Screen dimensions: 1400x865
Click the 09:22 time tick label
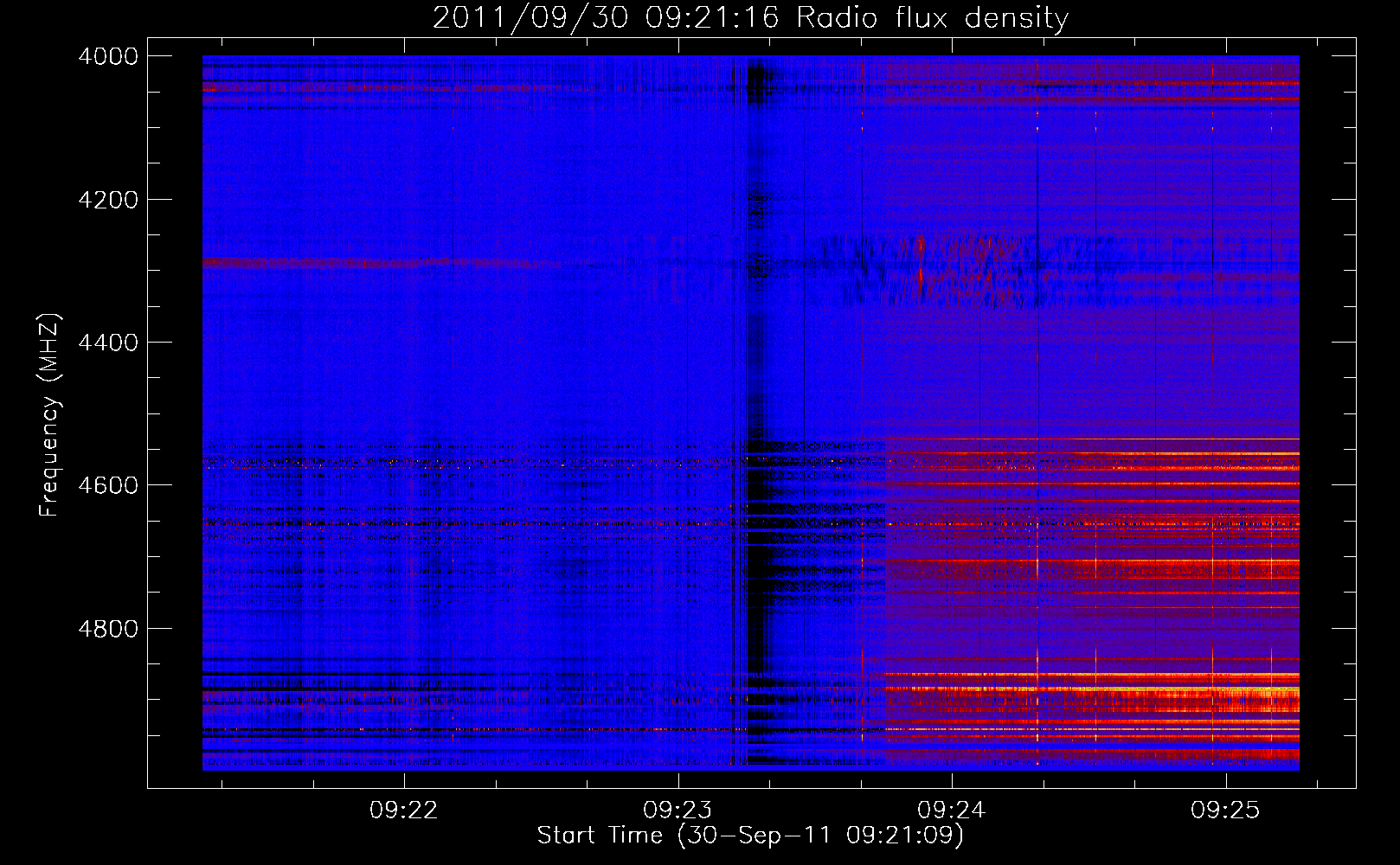pos(404,811)
